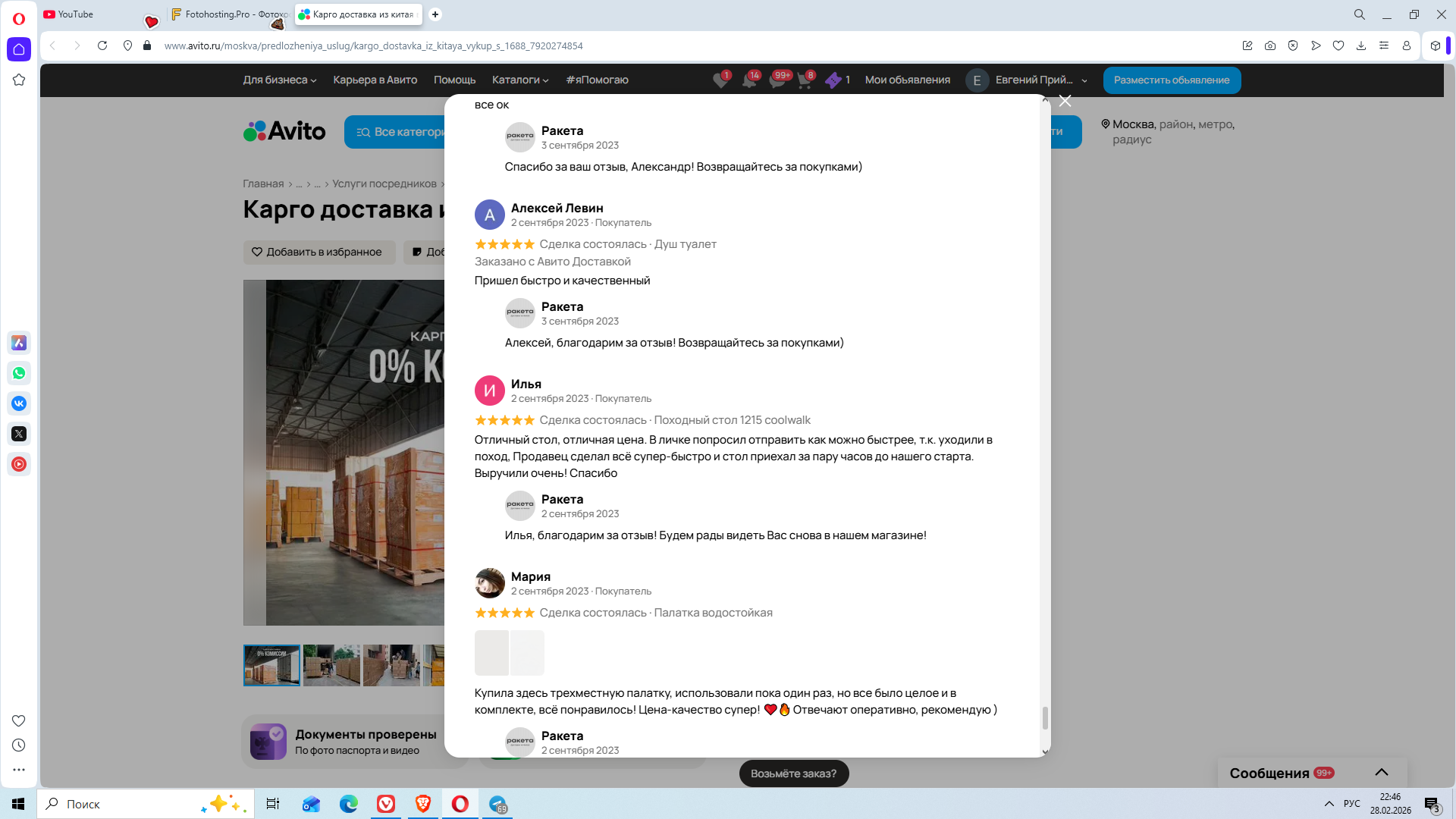Screen dimensions: 1456x819
Task: Open Opera history clock icon
Action: point(19,745)
